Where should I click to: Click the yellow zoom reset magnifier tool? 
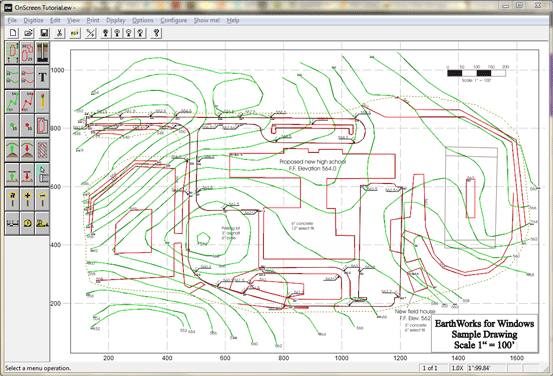(x=12, y=199)
